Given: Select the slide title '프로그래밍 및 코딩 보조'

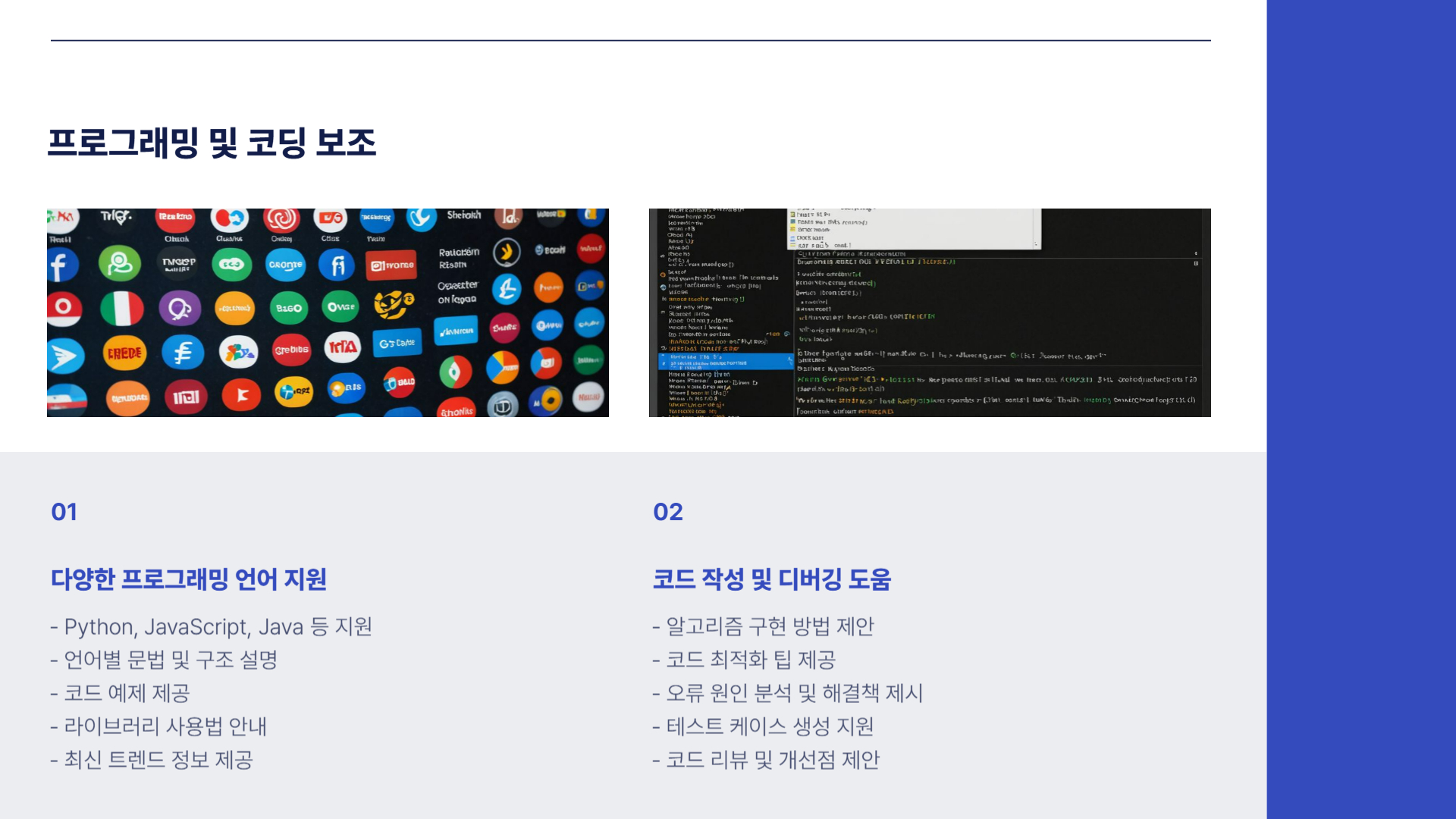Looking at the screenshot, I should point(212,143).
